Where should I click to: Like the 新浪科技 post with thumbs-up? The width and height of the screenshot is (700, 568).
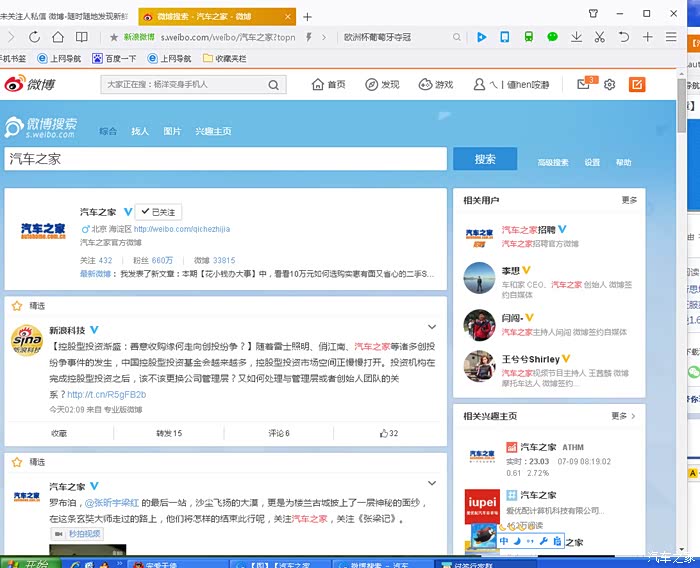[x=388, y=433]
